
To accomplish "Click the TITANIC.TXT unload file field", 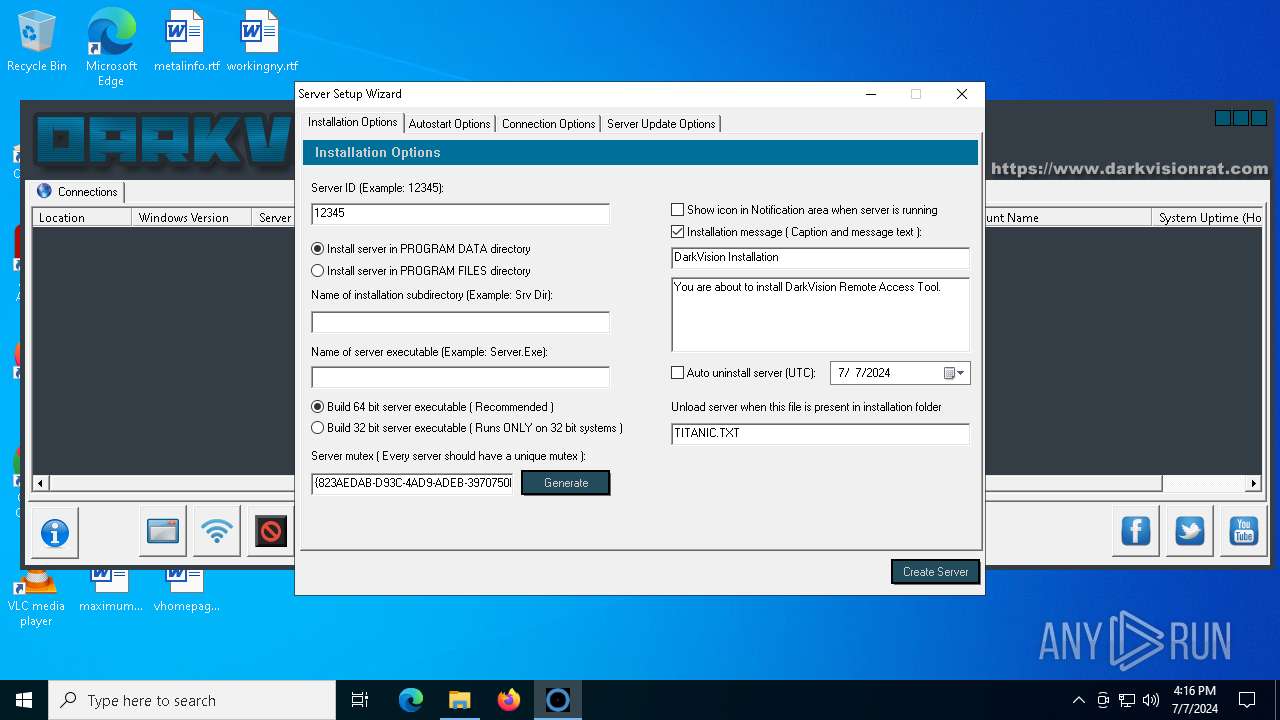I will pyautogui.click(x=820, y=434).
